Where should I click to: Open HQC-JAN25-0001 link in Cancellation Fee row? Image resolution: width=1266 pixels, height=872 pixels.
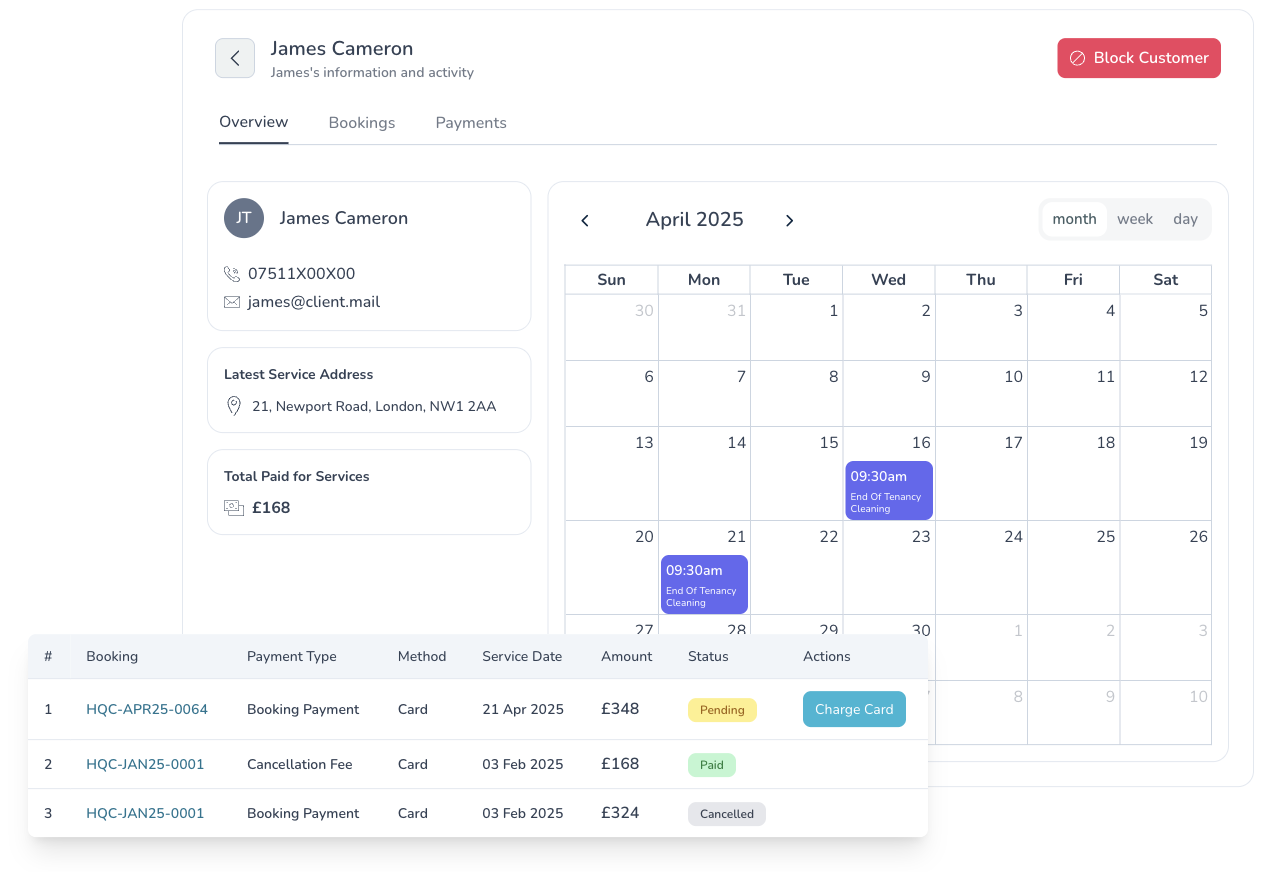point(145,764)
